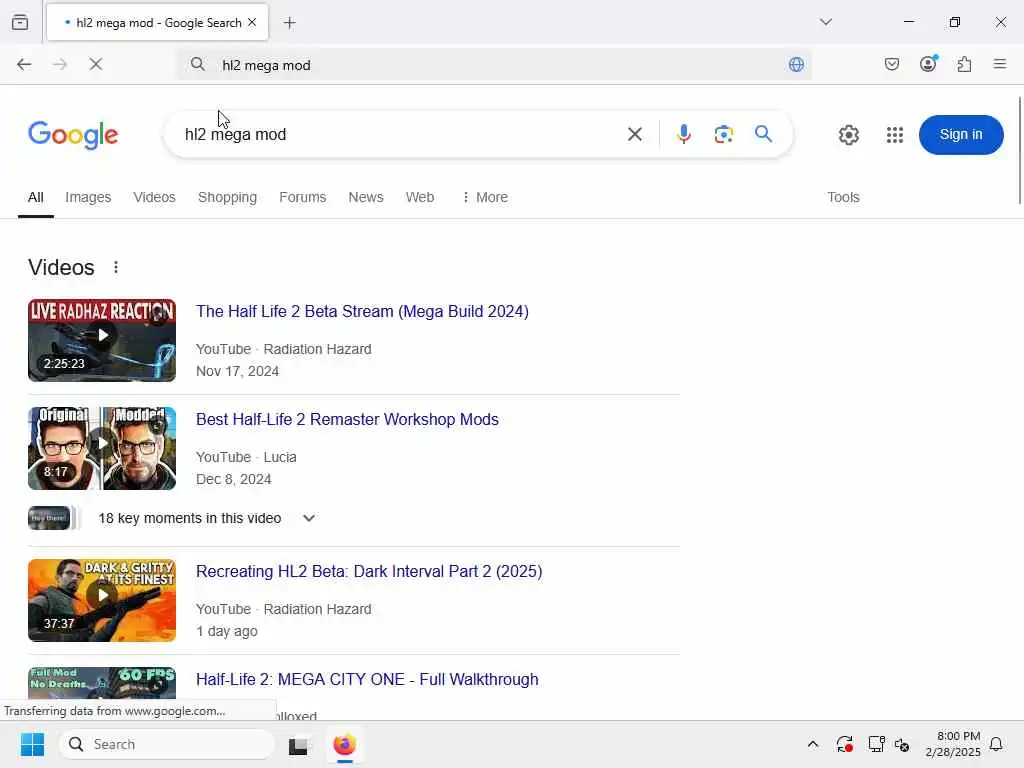Viewport: 1024px width, 768px height.
Task: Open Best Half-Life 2 Remaster Workshop Mods
Action: coord(347,419)
